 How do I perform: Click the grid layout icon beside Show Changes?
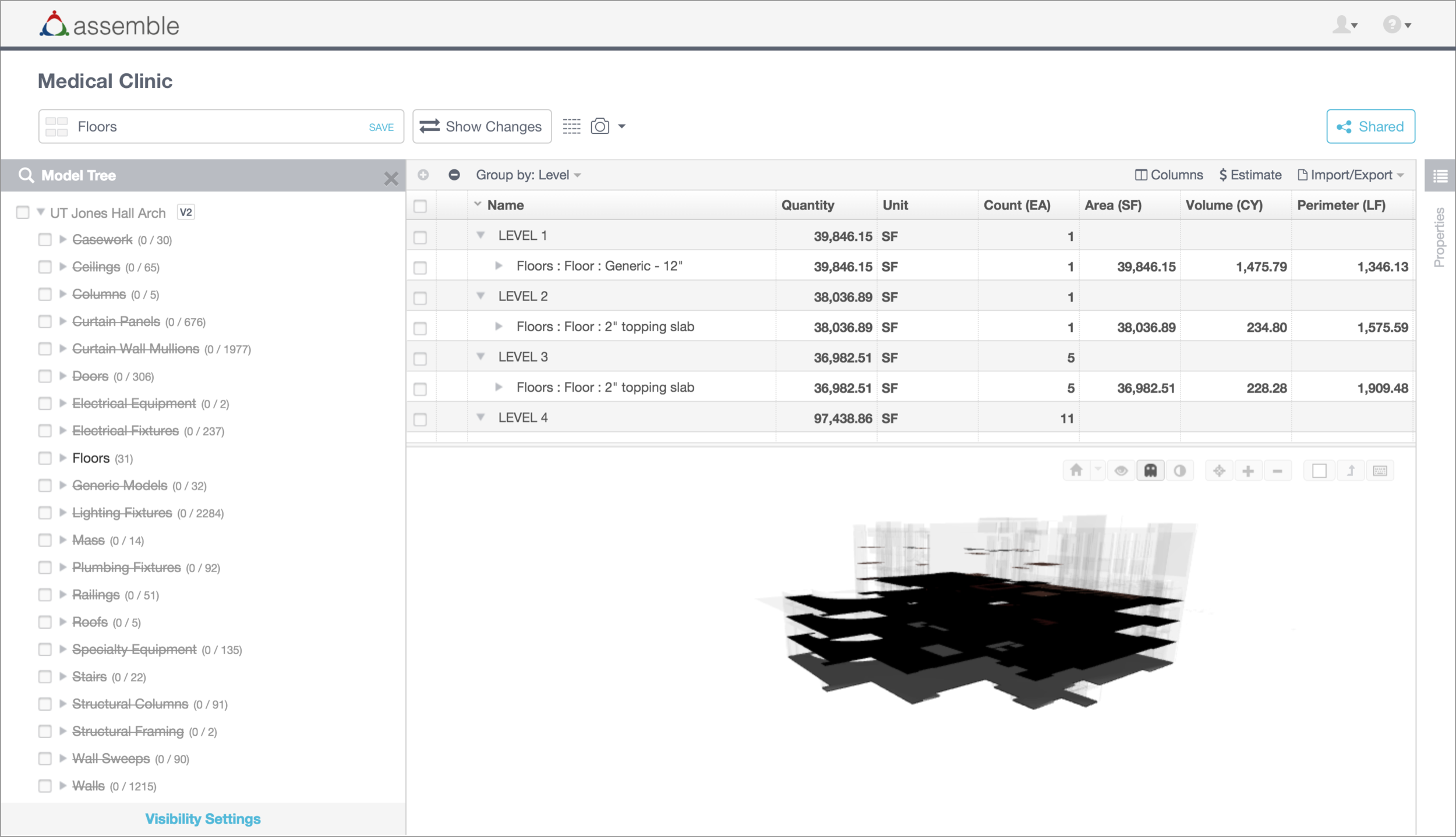571,126
